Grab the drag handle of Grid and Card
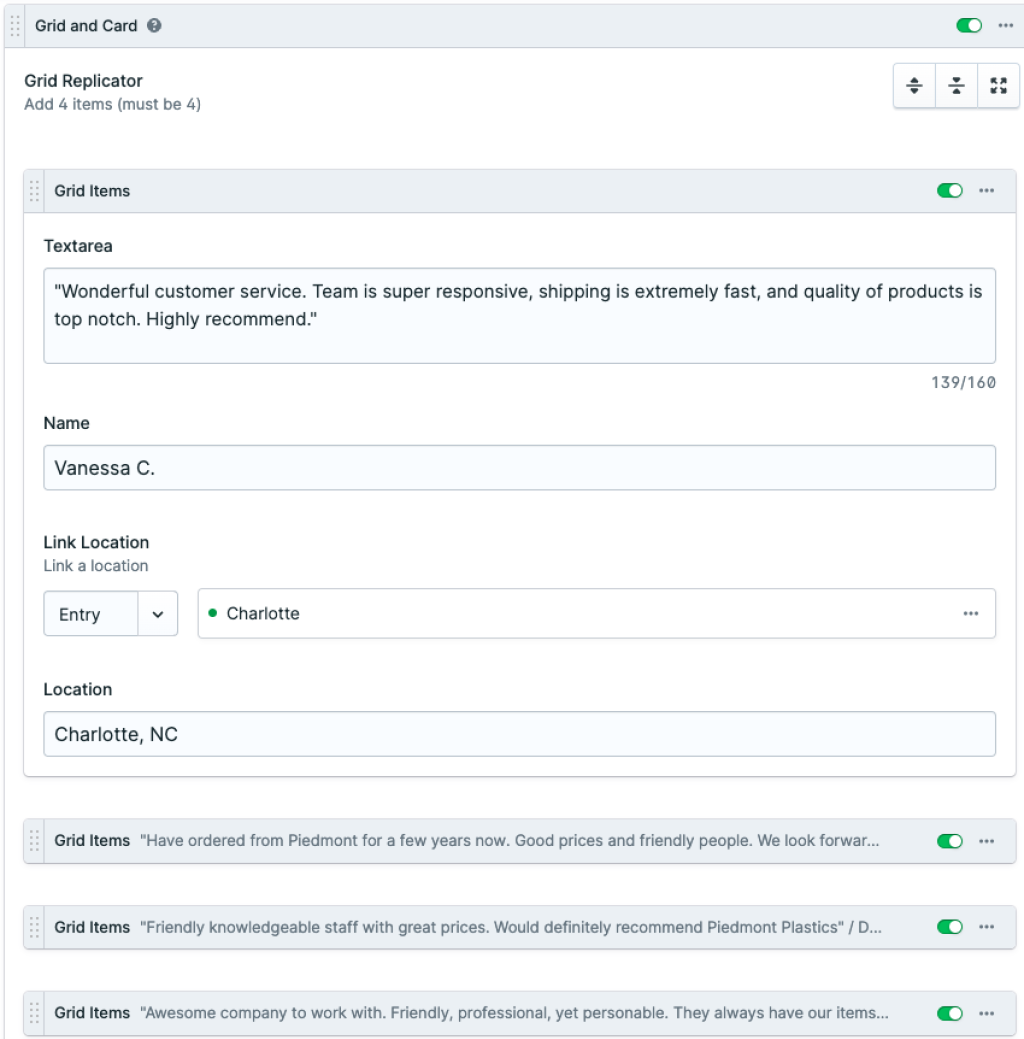The width and height of the screenshot is (1024, 1039). (x=14, y=26)
